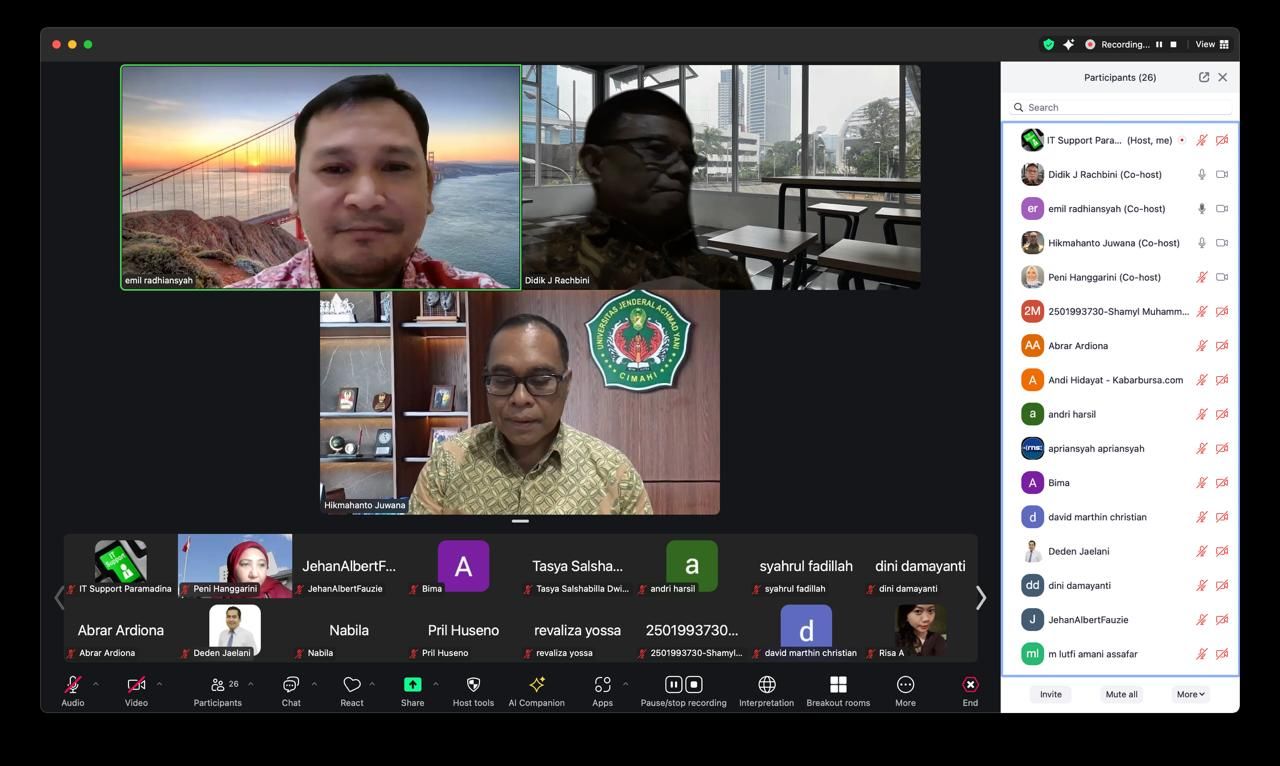Open the Apps panel
This screenshot has width=1280, height=766.
[602, 690]
